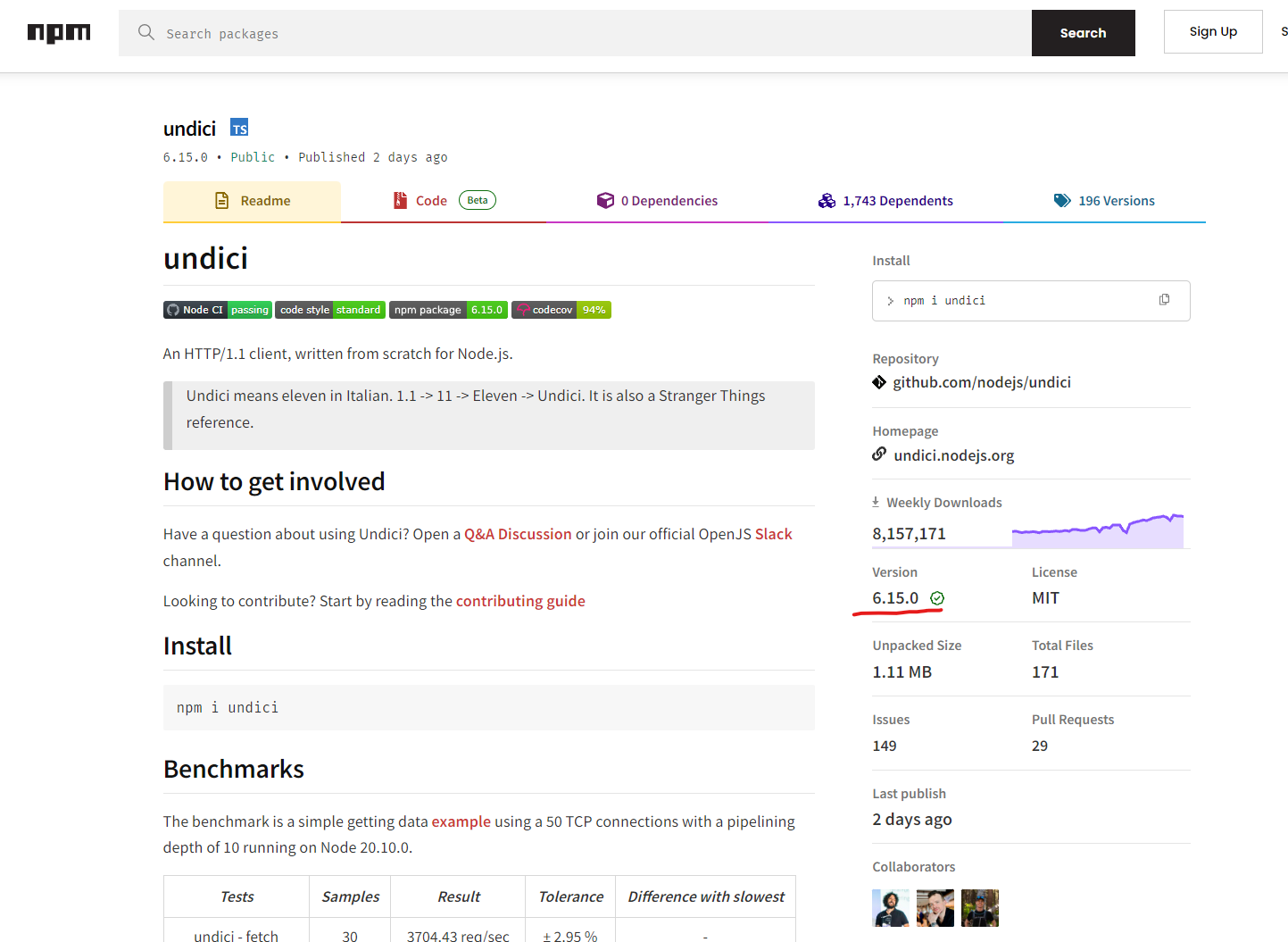The width and height of the screenshot is (1288, 942).
Task: Copy the npm i undici install command
Action: [x=1164, y=300]
